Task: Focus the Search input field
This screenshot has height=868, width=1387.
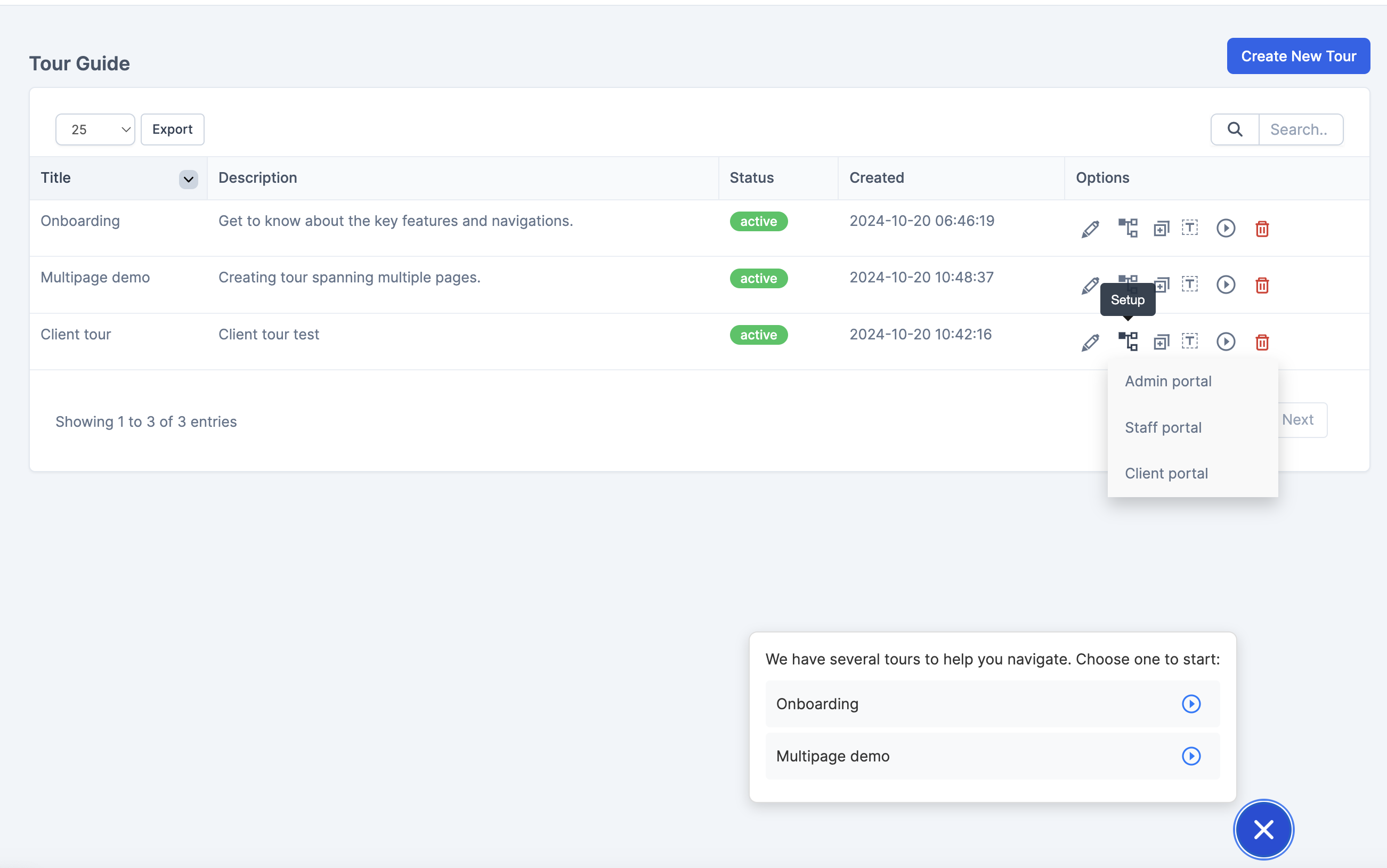Action: coord(1300,129)
